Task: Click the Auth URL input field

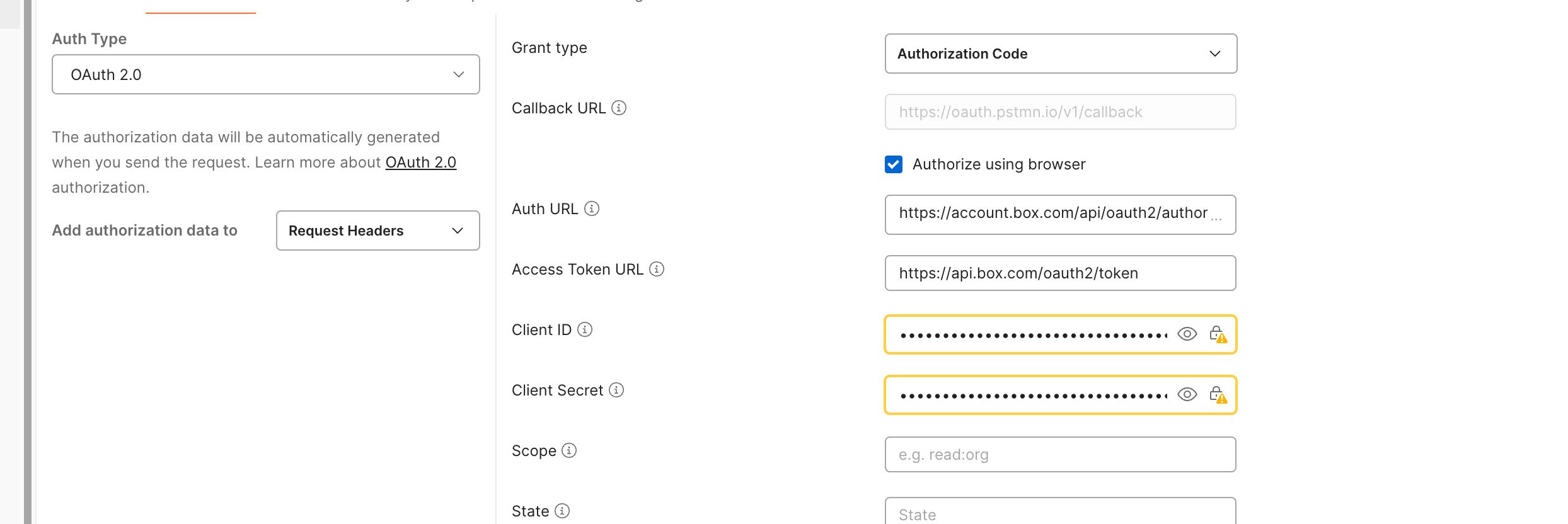Action: click(x=1052, y=214)
